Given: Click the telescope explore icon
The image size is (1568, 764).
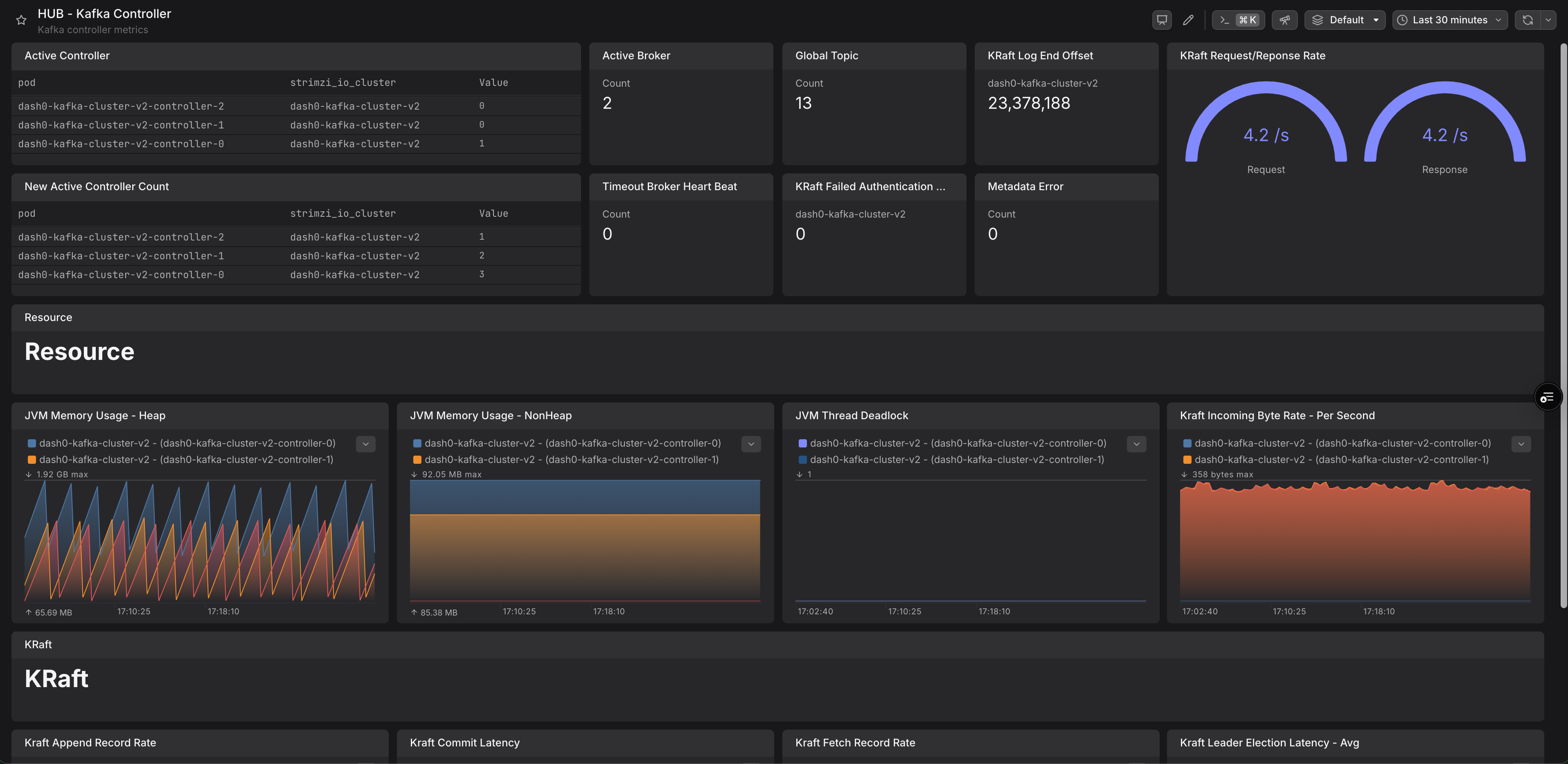Looking at the screenshot, I should click(1284, 20).
